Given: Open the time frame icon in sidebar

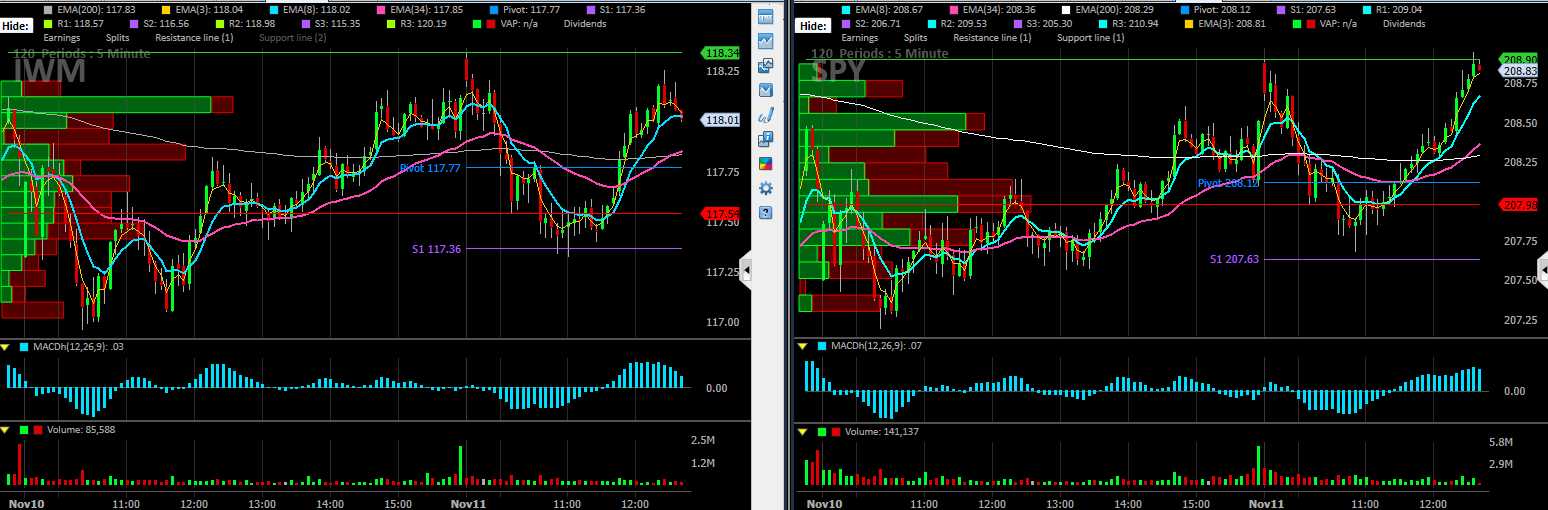Looking at the screenshot, I should [x=766, y=16].
